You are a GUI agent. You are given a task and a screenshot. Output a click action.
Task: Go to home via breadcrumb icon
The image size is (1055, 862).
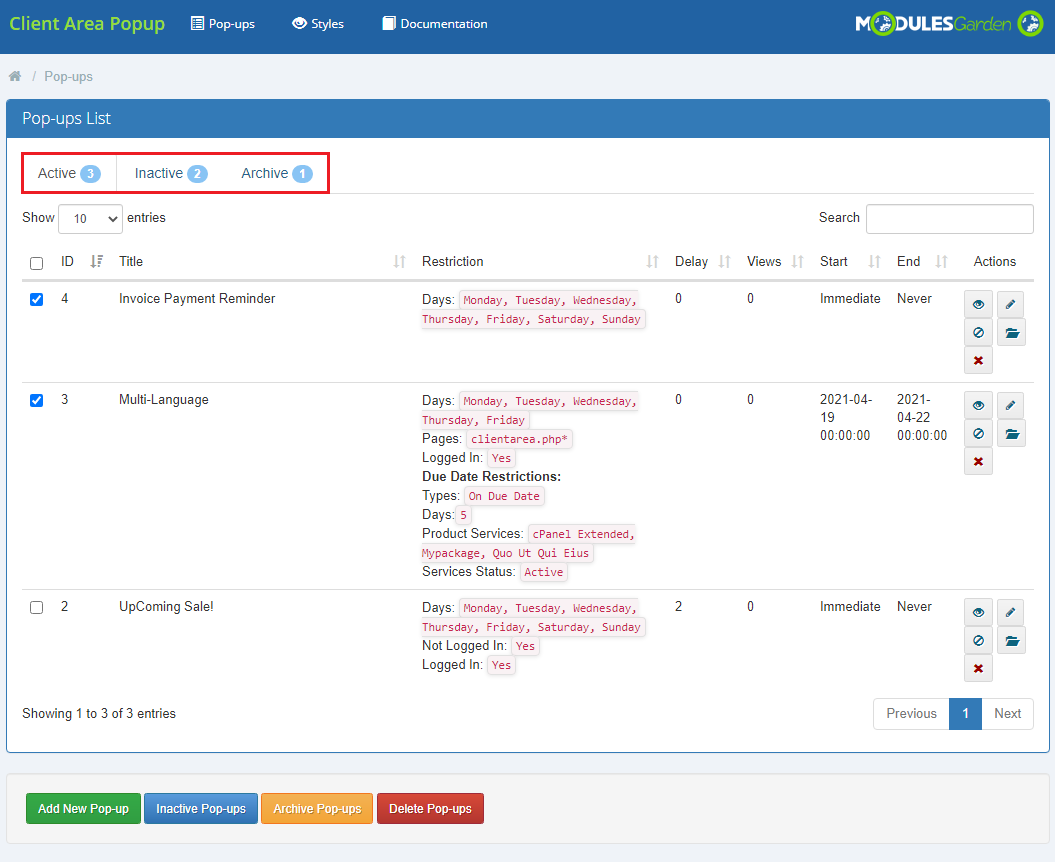coord(15,76)
